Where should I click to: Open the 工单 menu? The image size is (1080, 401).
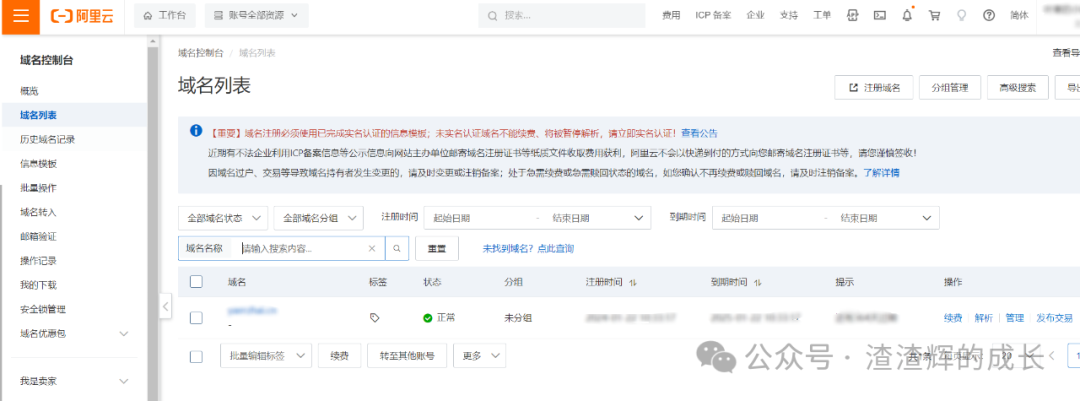(x=822, y=15)
